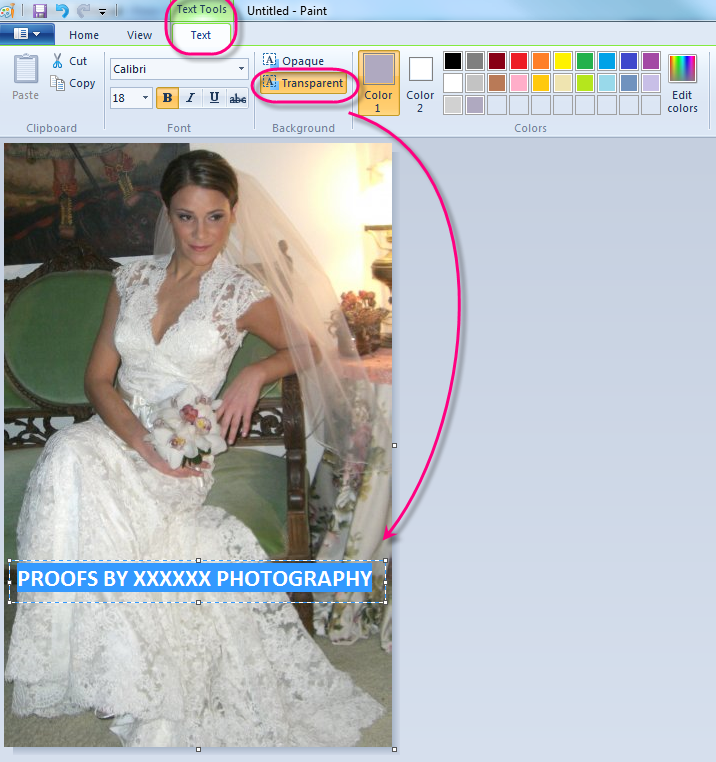Open the Edit colors dialog
Screen dimensions: 716x762
(682, 83)
